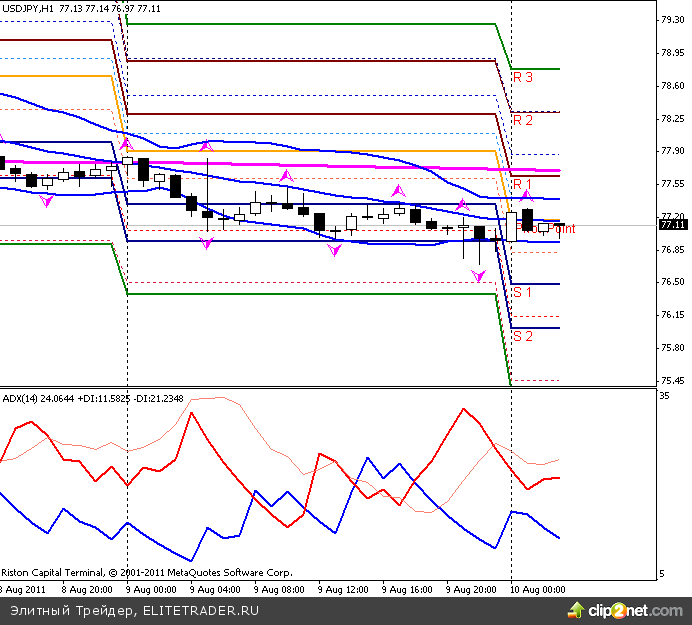692x625 pixels.
Task: Click the R 3 resistance level label
Action: click(522, 77)
